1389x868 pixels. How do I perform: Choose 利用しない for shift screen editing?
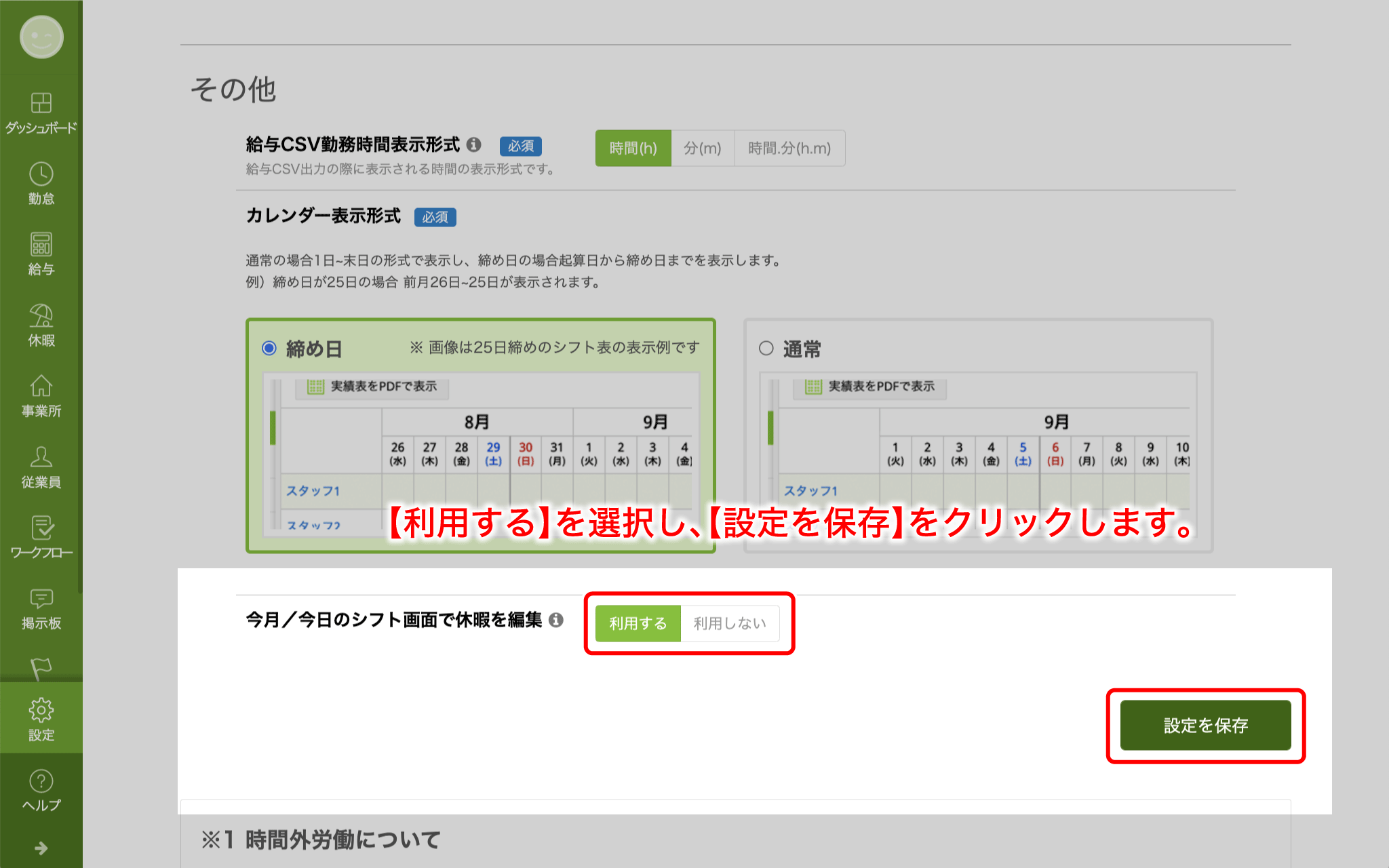(x=730, y=623)
